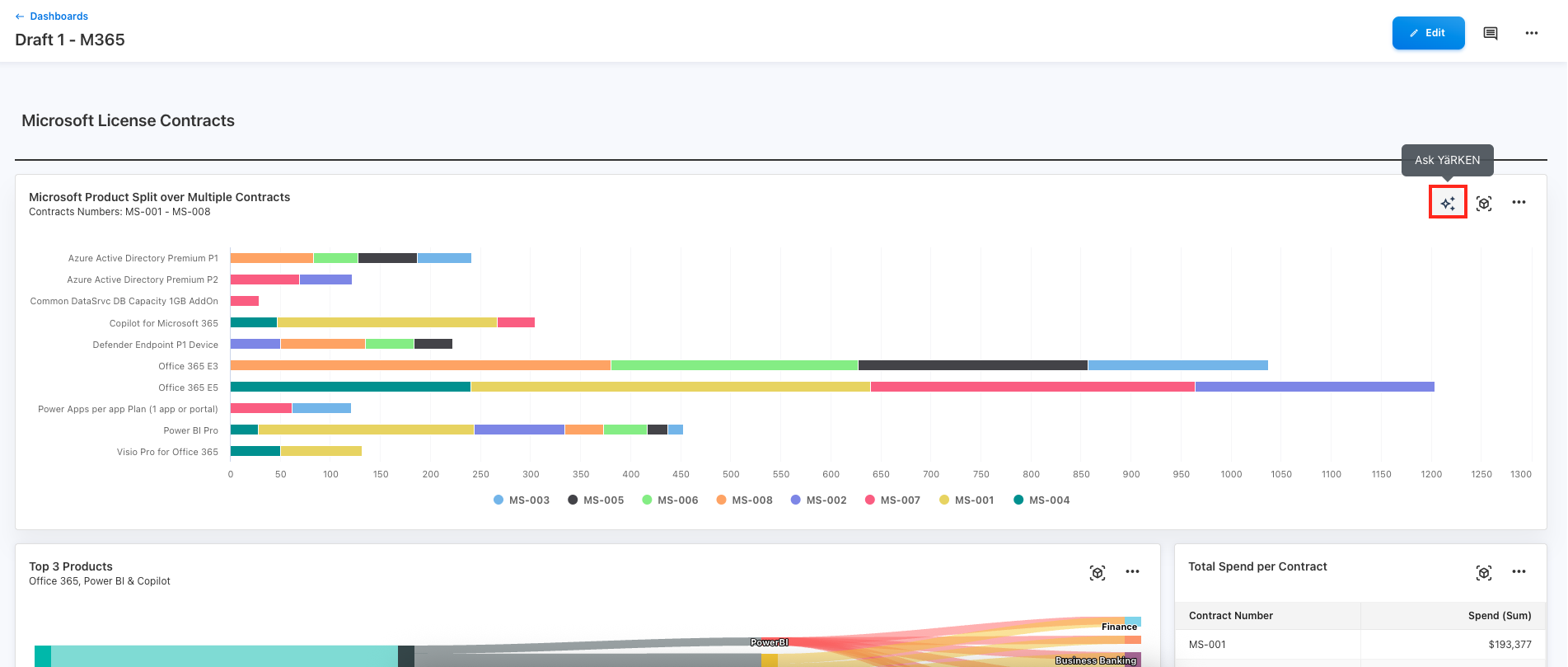
Task: Go back to Dashboards link
Action: point(59,16)
